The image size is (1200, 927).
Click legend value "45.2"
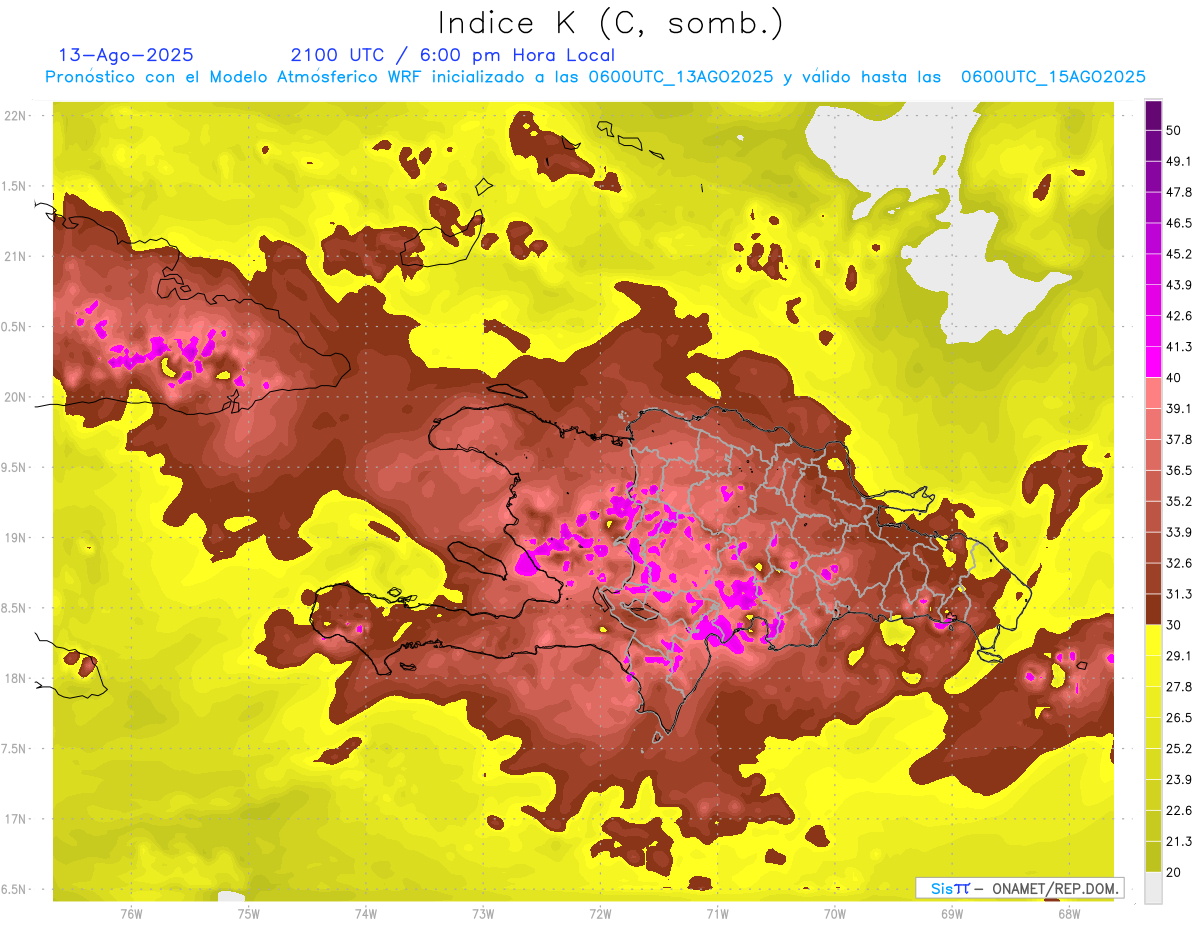click(x=1179, y=254)
